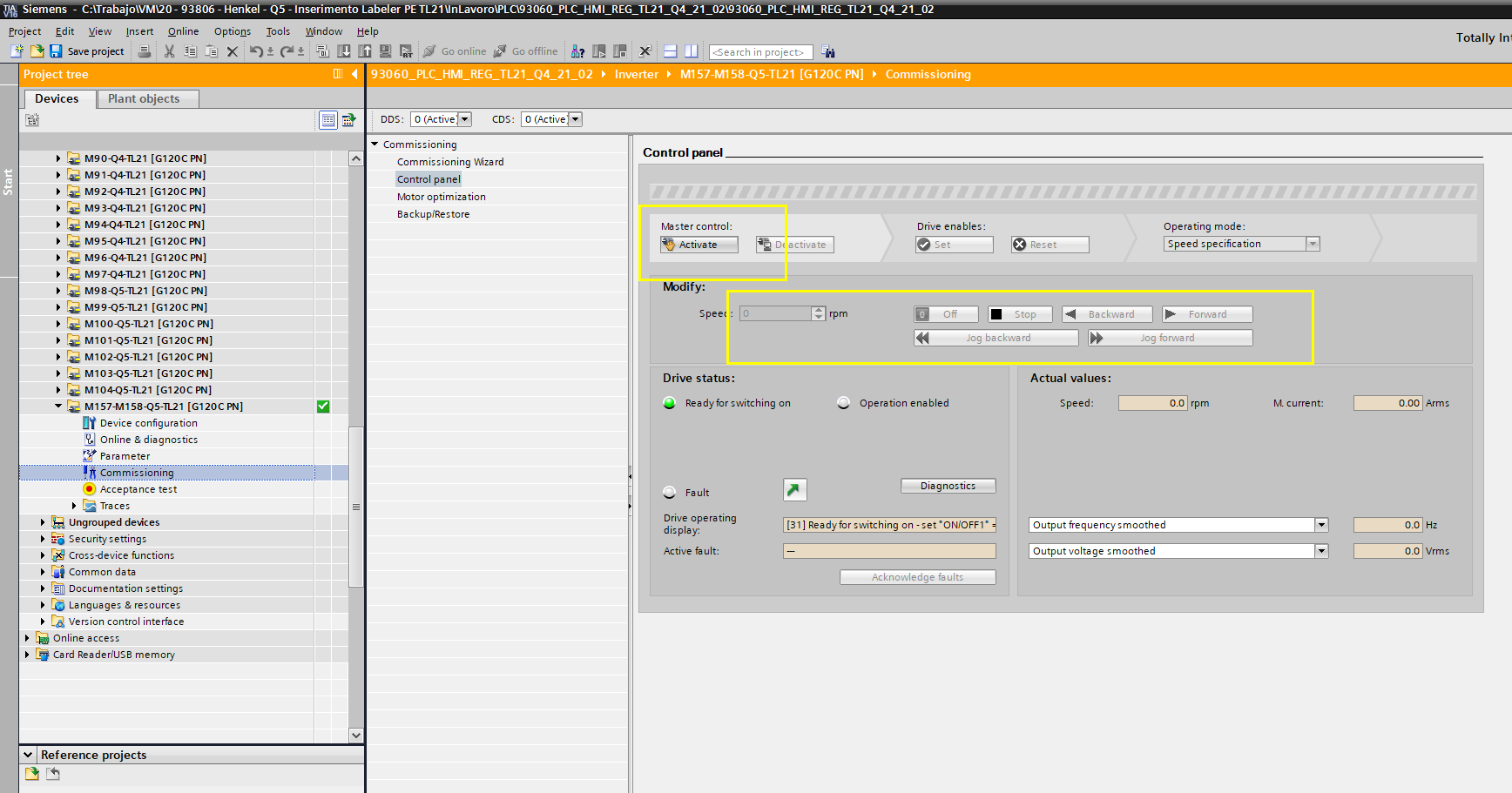The image size is (1512, 793).
Task: Open Output voltage smoothed dropdown
Action: [x=1321, y=551]
